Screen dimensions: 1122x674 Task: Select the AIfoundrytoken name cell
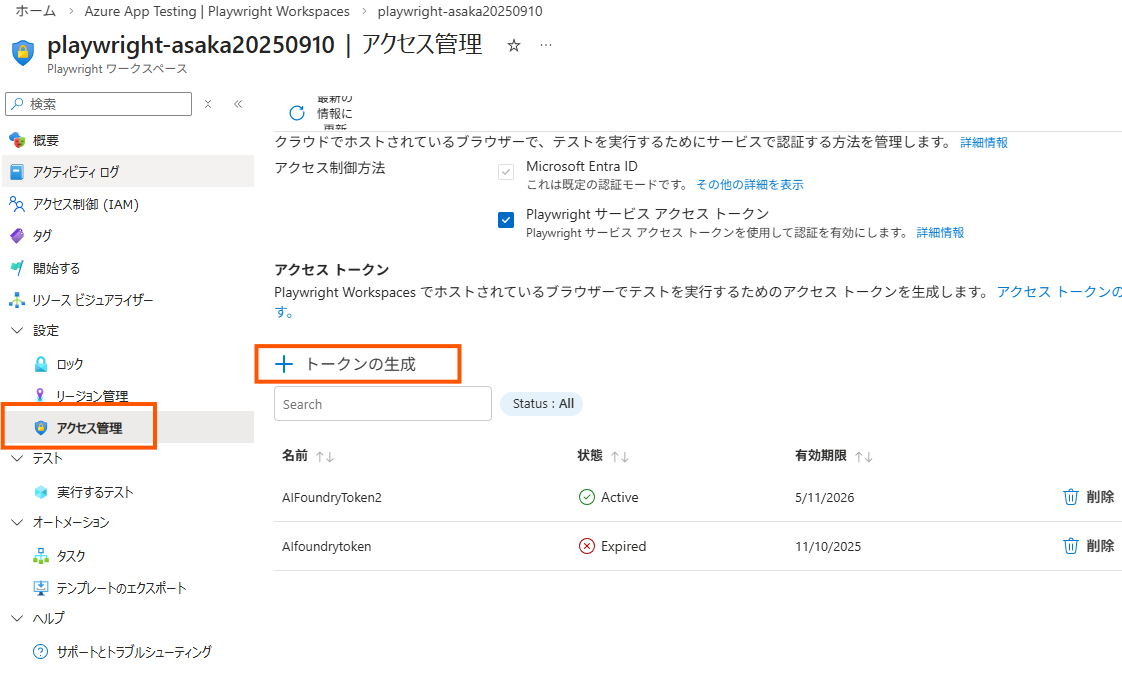pos(326,546)
